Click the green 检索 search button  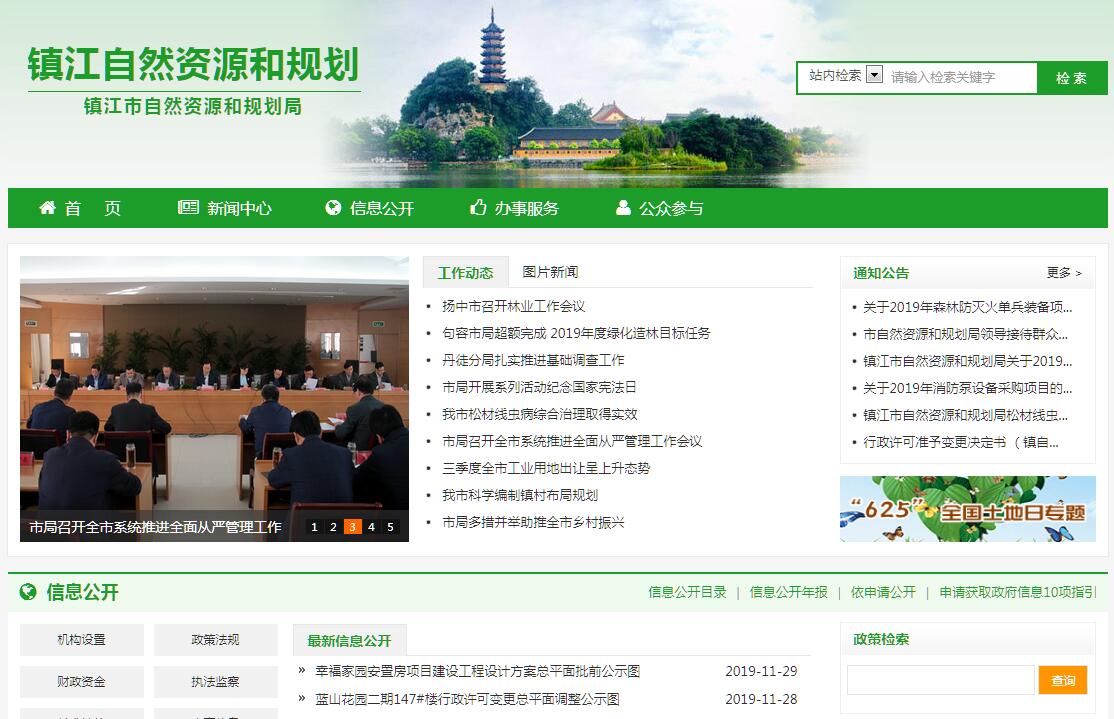1071,77
